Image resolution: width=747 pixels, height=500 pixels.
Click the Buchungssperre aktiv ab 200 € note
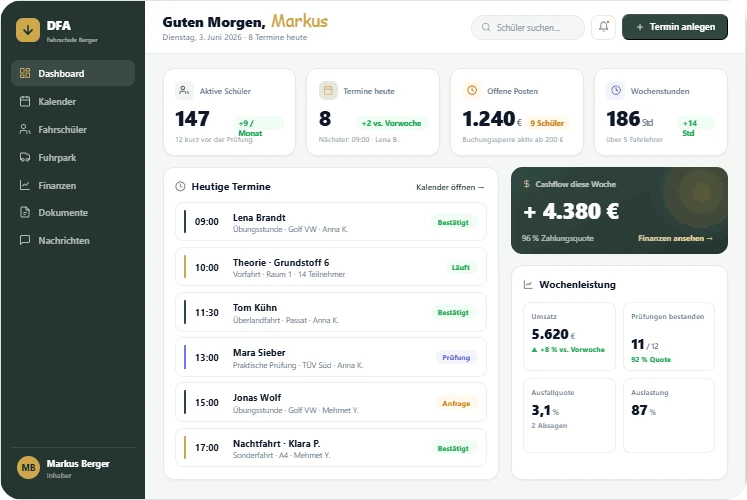513,140
